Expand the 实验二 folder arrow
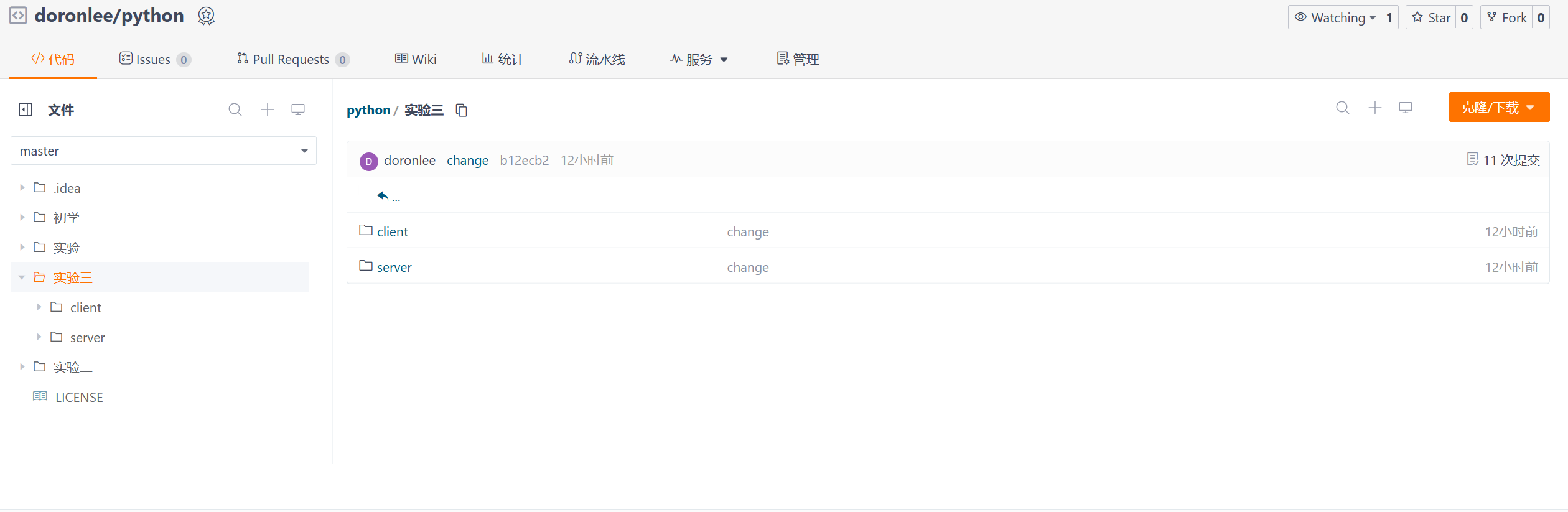Image resolution: width=1568 pixels, height=512 pixels. tap(22, 366)
